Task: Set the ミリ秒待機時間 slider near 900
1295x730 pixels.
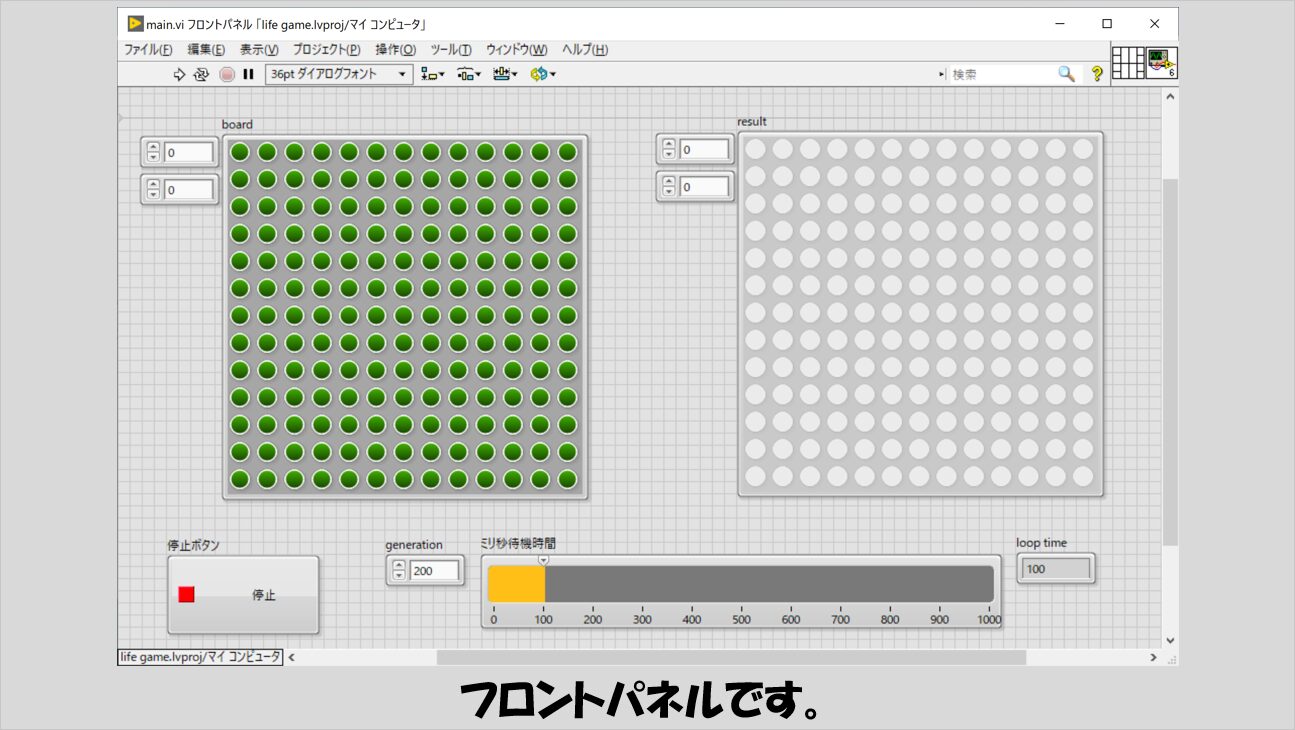Action: tap(940, 584)
